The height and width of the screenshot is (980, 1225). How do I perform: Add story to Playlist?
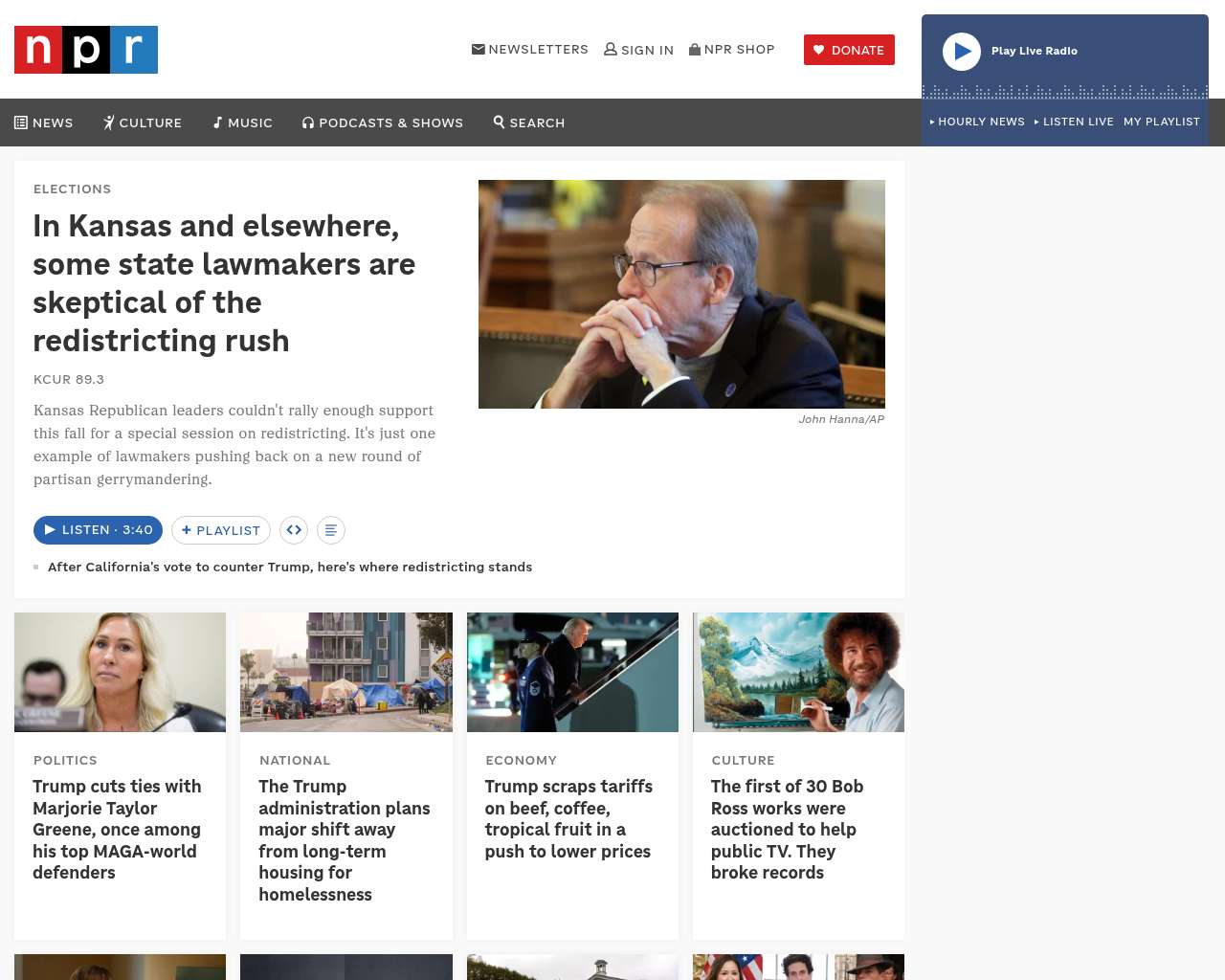click(x=221, y=530)
